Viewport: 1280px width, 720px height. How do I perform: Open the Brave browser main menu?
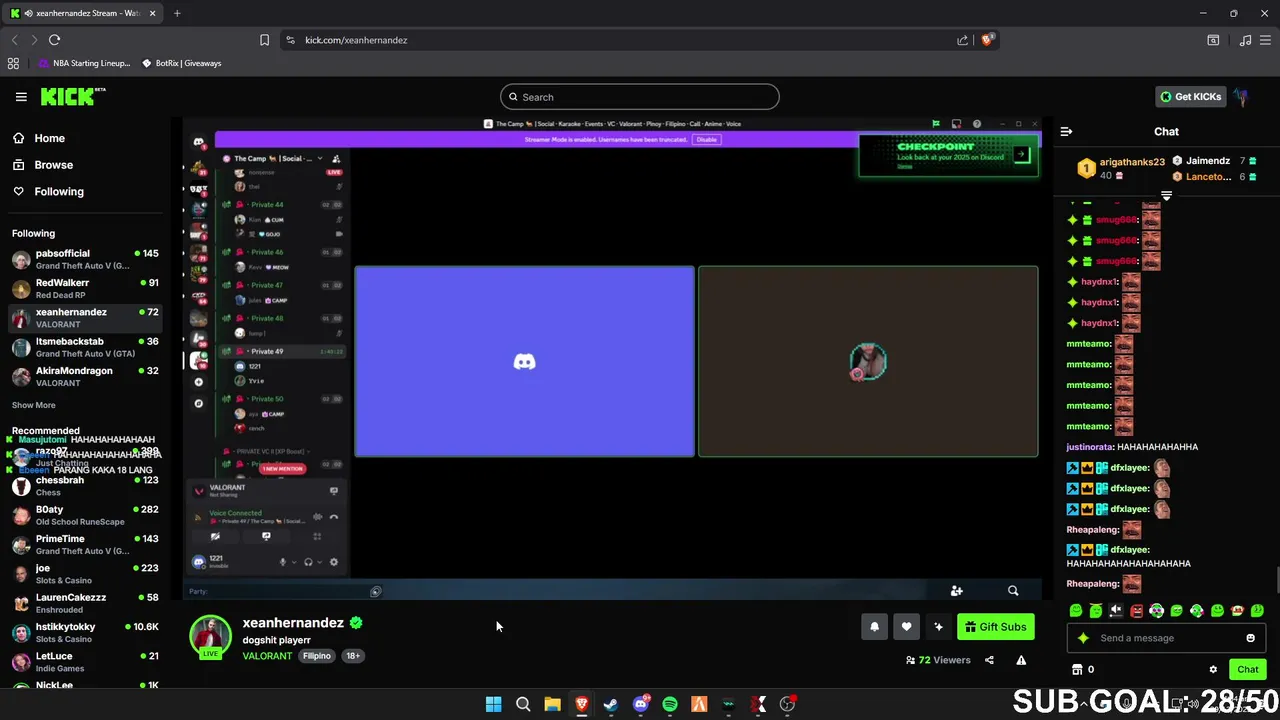[x=1268, y=40]
